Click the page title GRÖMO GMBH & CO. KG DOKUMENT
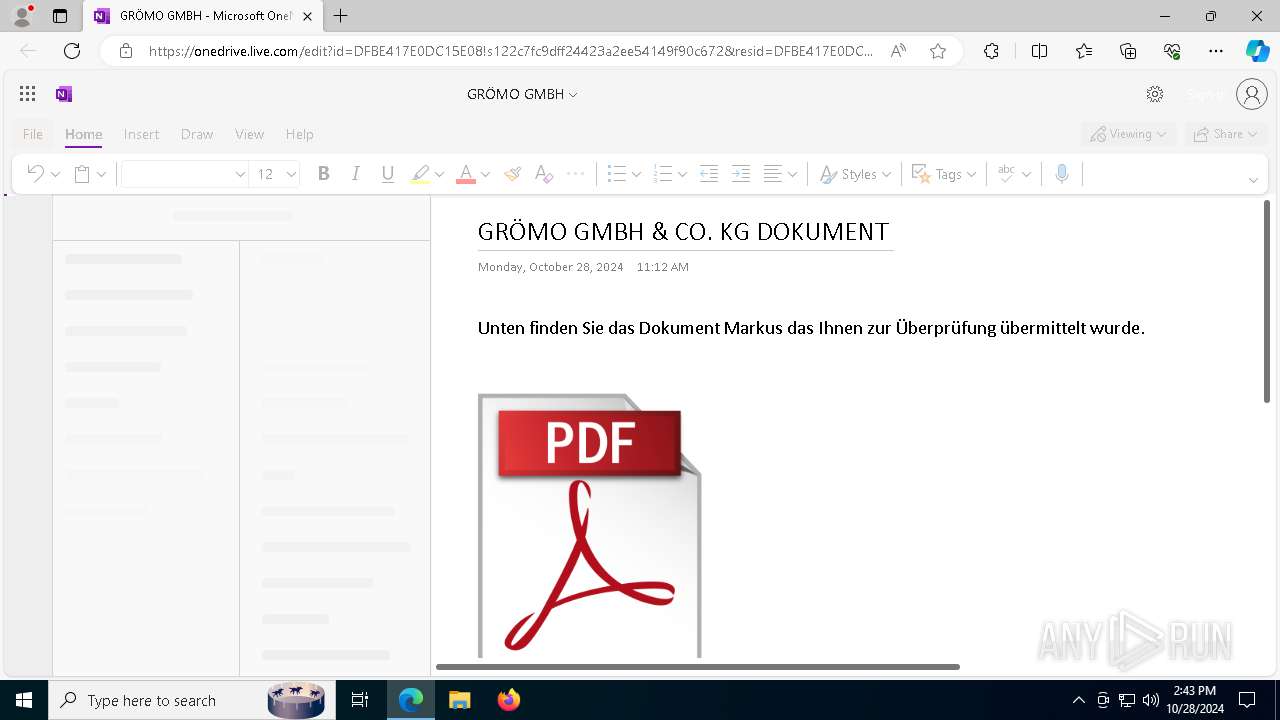The image size is (1280, 720). click(x=683, y=231)
